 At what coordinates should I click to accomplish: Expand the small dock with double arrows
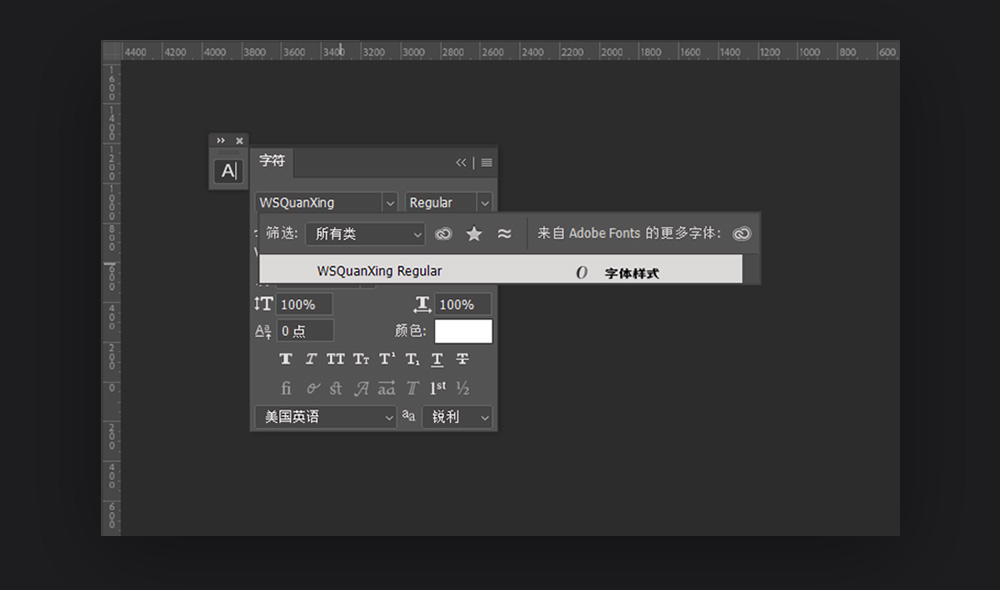point(221,141)
